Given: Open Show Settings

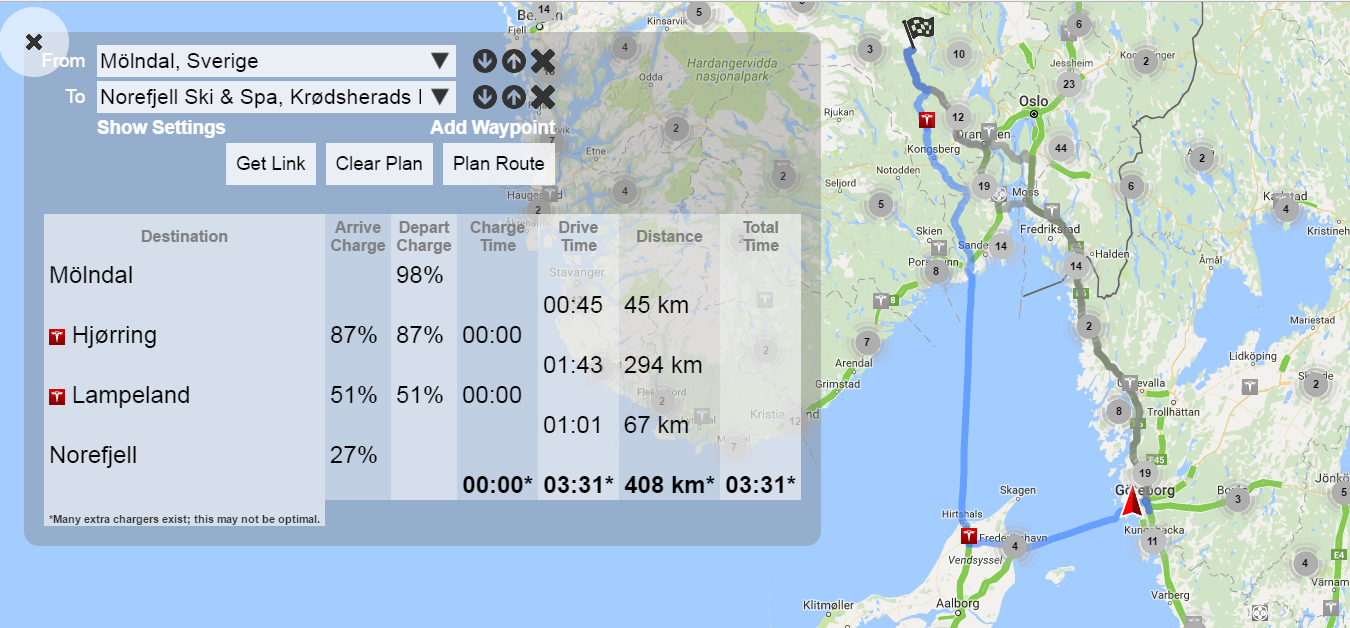Looking at the screenshot, I should pos(161,127).
